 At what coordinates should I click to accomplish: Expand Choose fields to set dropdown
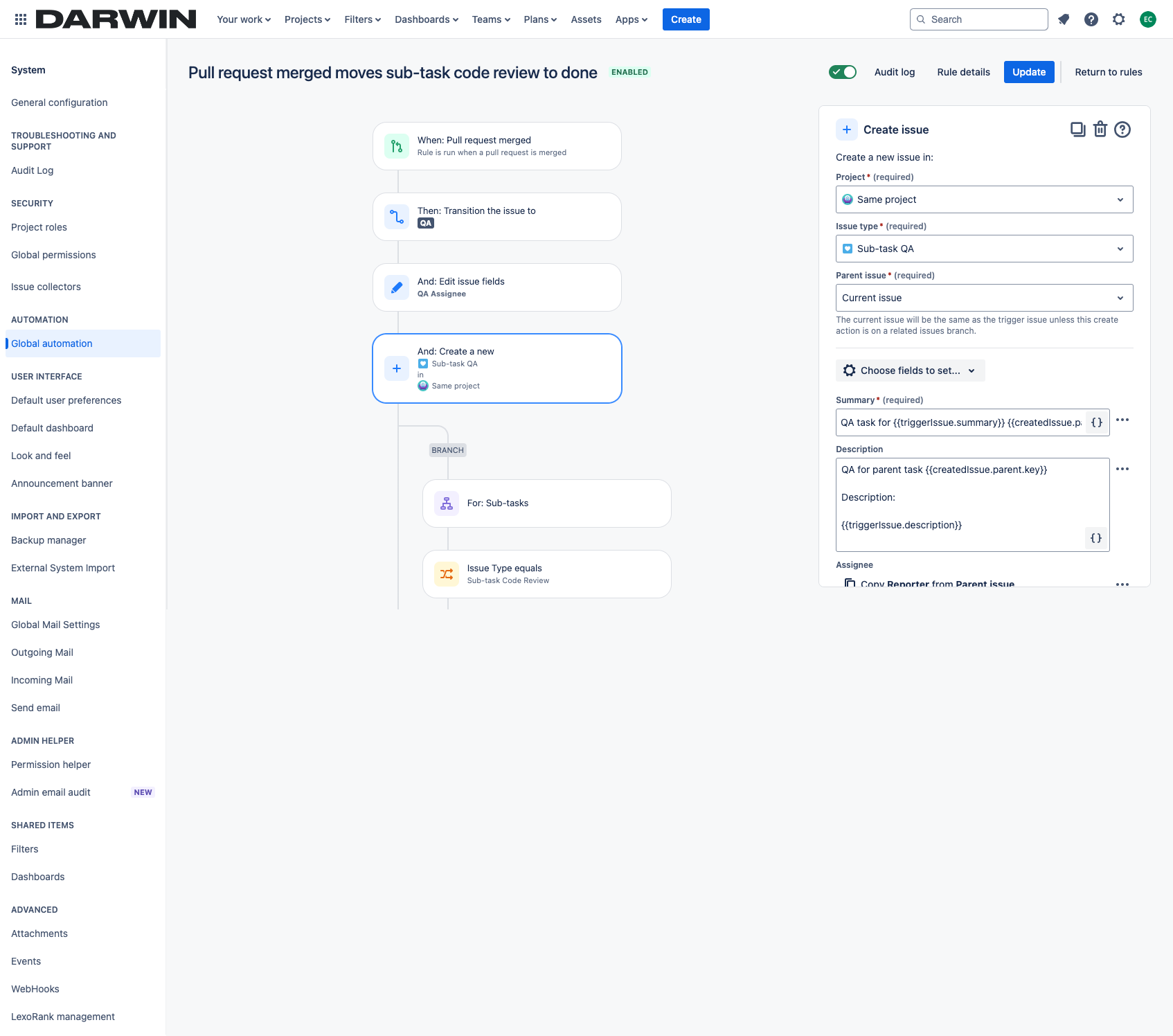[x=910, y=370]
